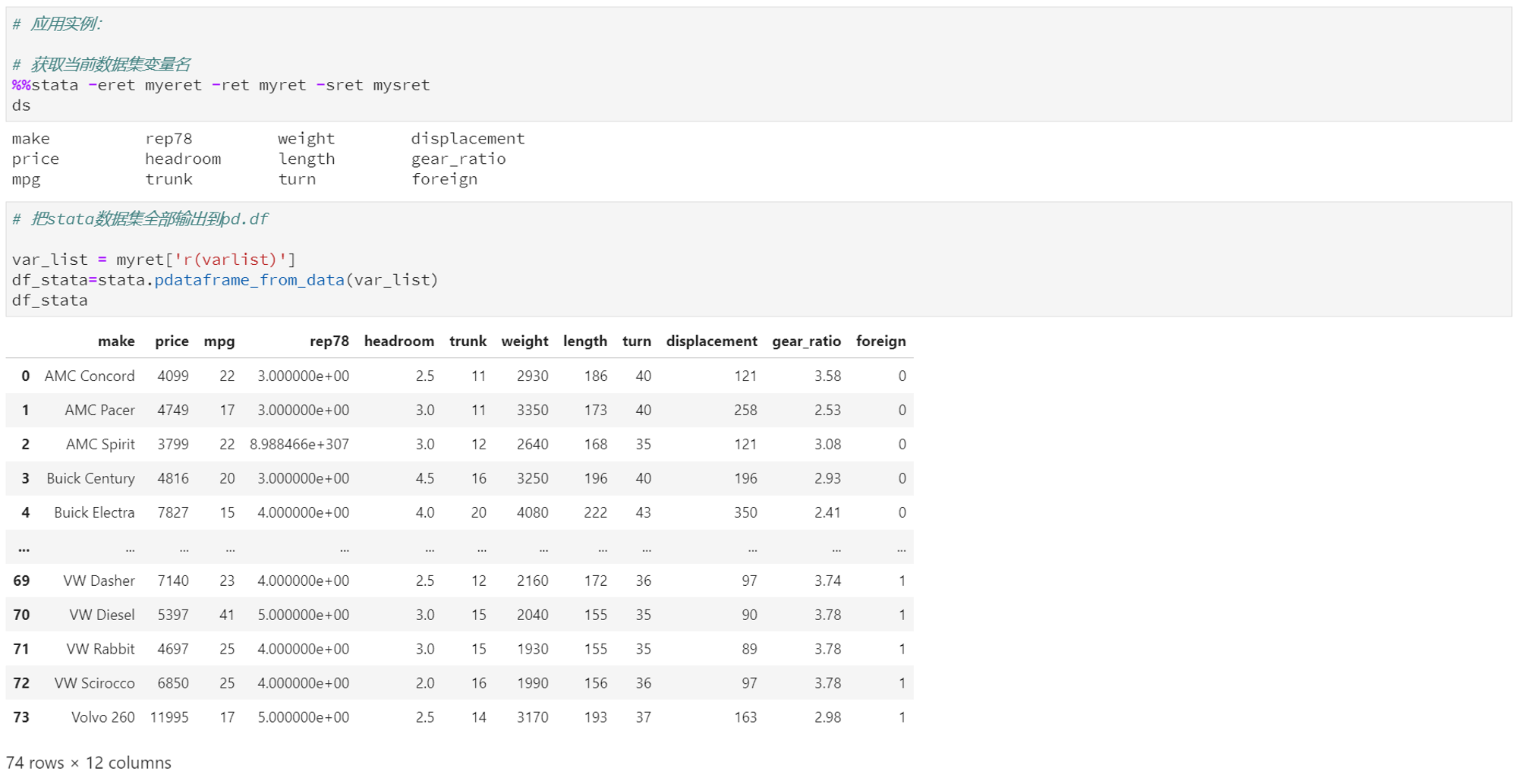Click the 'displacement' column header
The image size is (1518, 784).
(712, 342)
